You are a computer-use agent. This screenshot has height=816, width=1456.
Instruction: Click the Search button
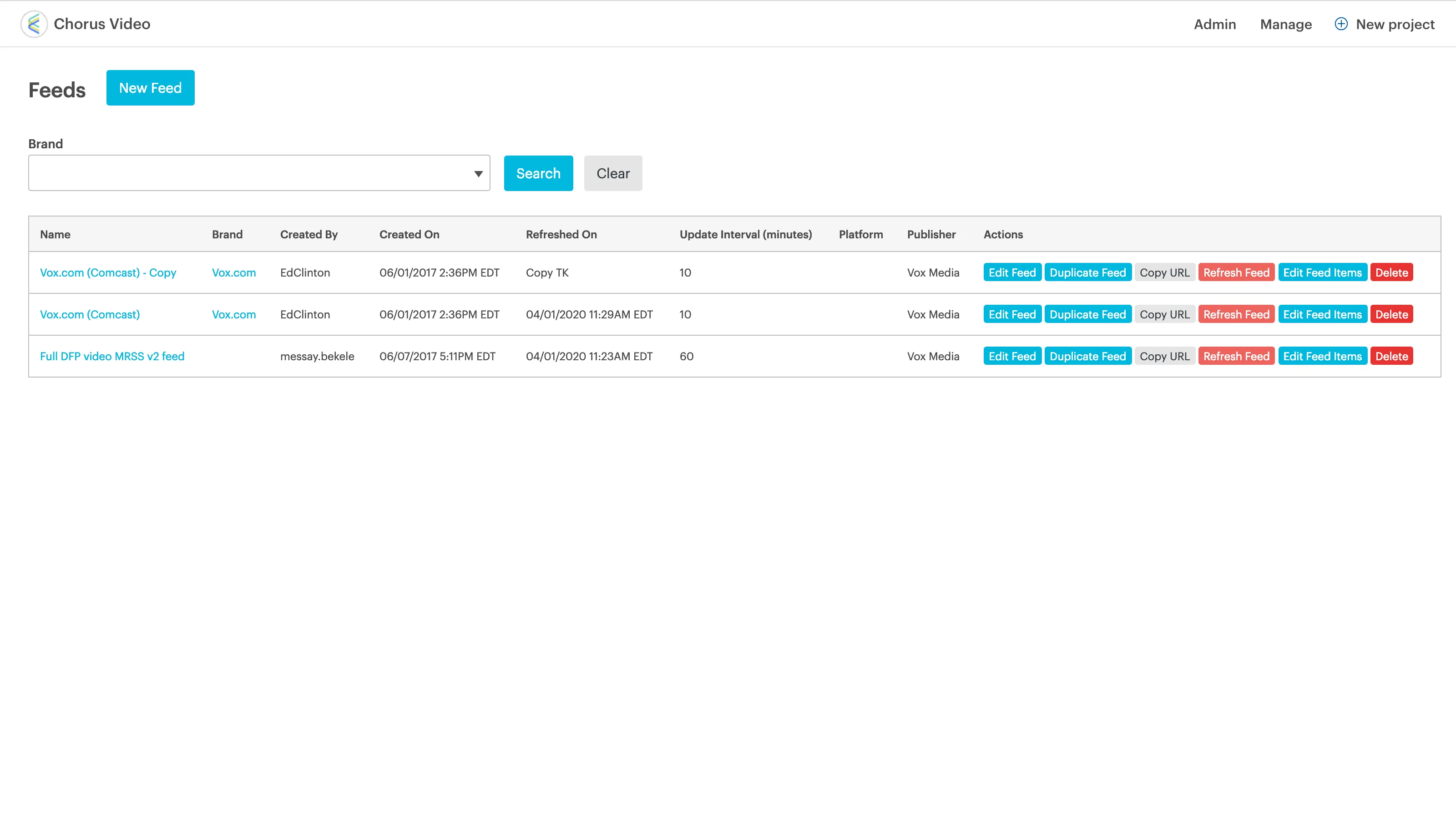pyautogui.click(x=538, y=173)
